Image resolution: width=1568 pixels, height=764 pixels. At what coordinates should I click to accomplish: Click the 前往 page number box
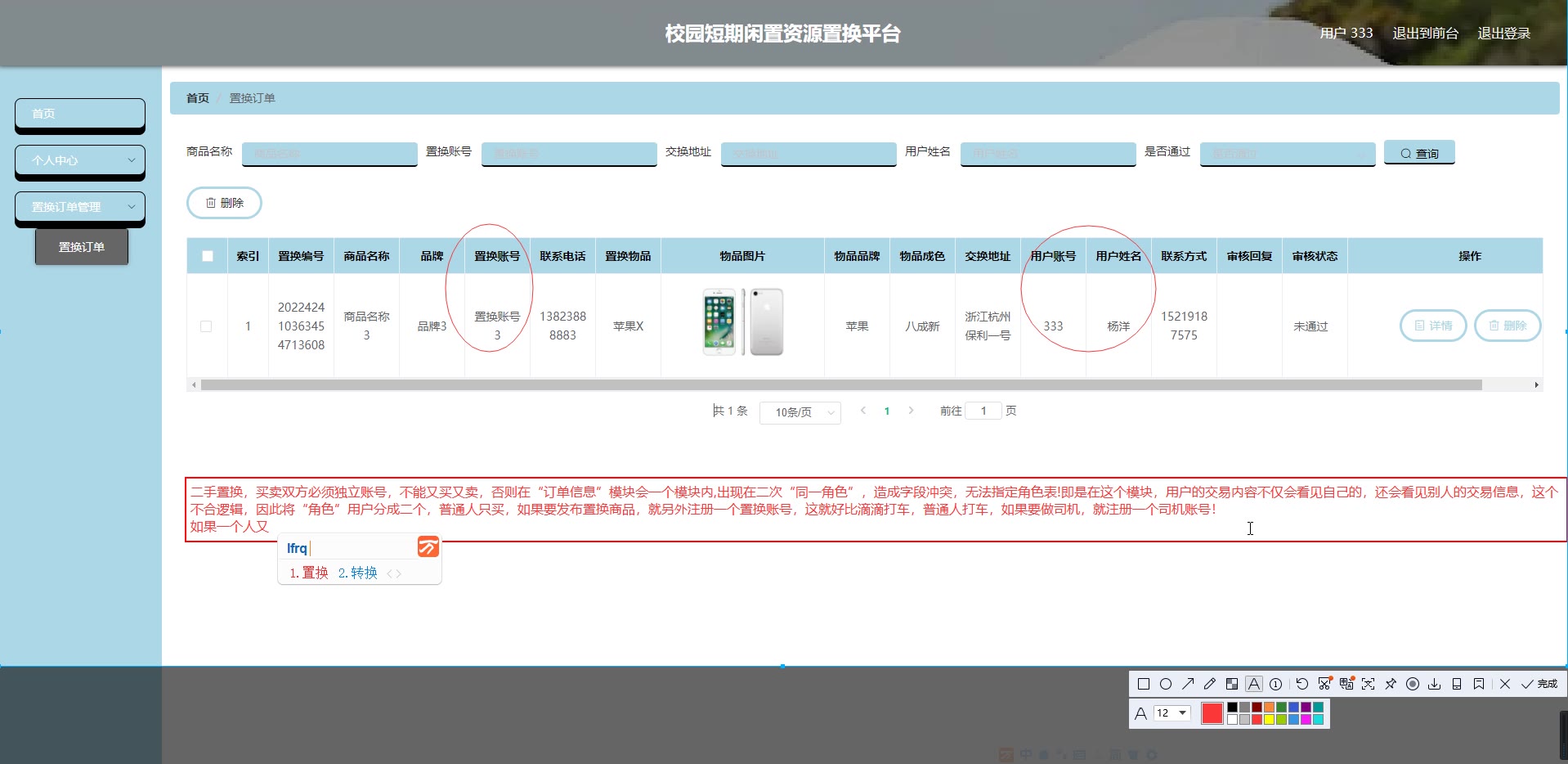tap(983, 411)
